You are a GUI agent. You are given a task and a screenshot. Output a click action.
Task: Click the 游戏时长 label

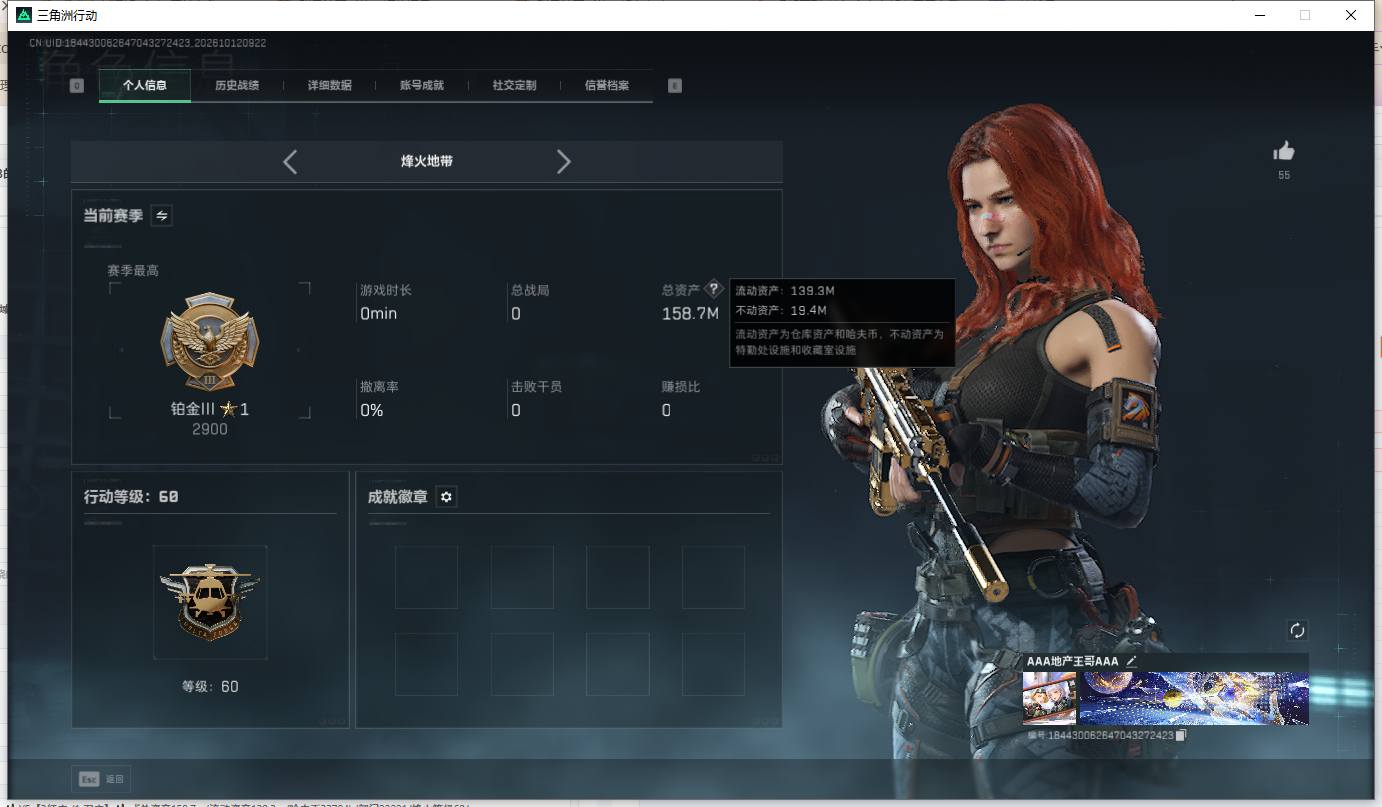[386, 290]
